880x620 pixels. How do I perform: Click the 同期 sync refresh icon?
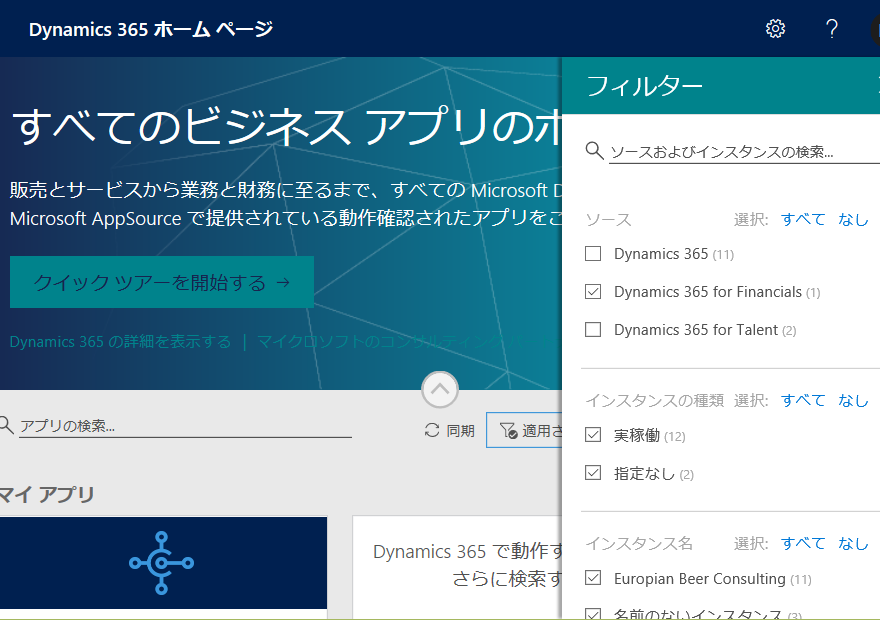pos(432,430)
